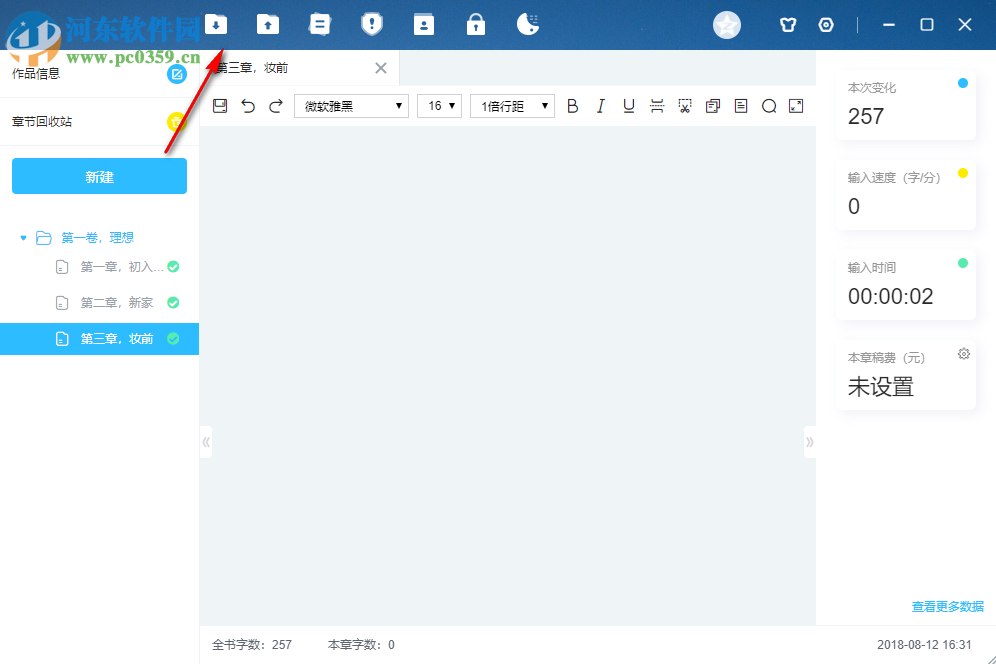
Task: Open settings via the gear icon at top right
Action: (x=826, y=24)
